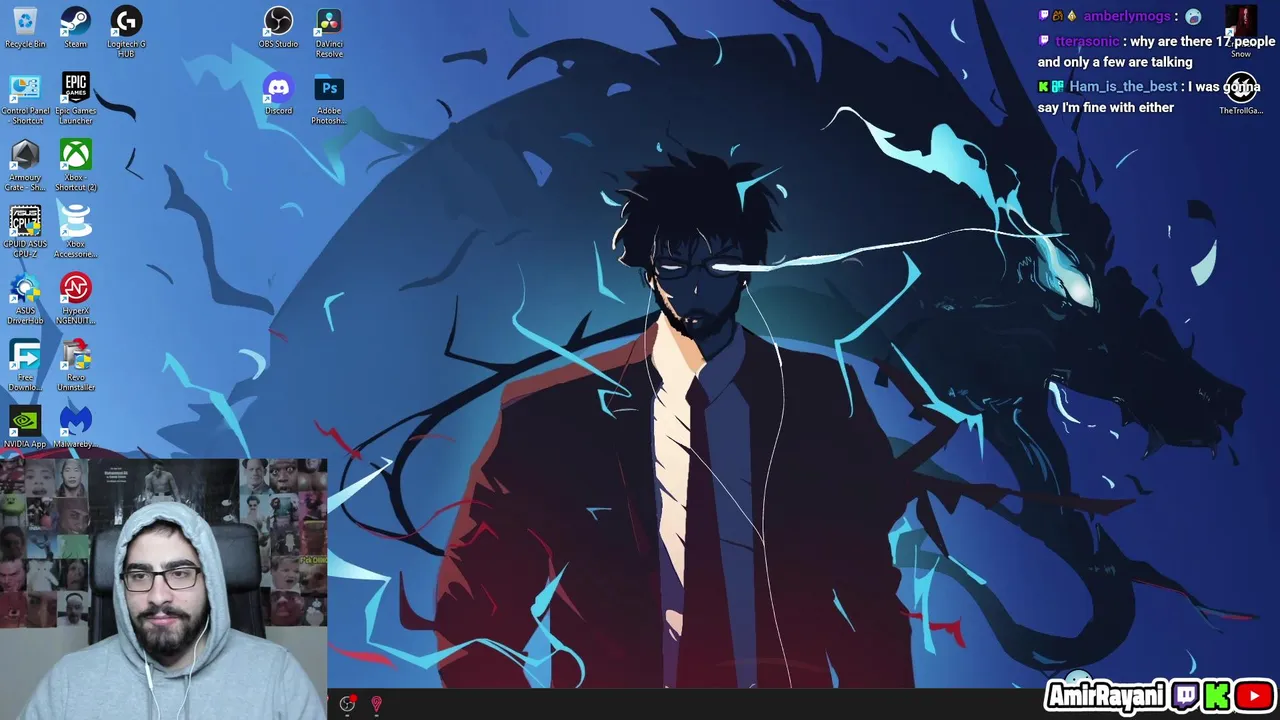
Task: Open Xbox Shortcut (2) icon
Action: [x=75, y=166]
